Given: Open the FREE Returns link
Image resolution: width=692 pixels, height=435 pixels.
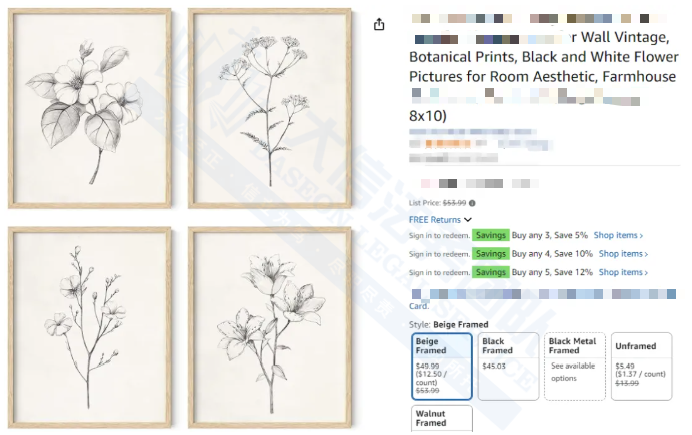Looking at the screenshot, I should tap(435, 220).
